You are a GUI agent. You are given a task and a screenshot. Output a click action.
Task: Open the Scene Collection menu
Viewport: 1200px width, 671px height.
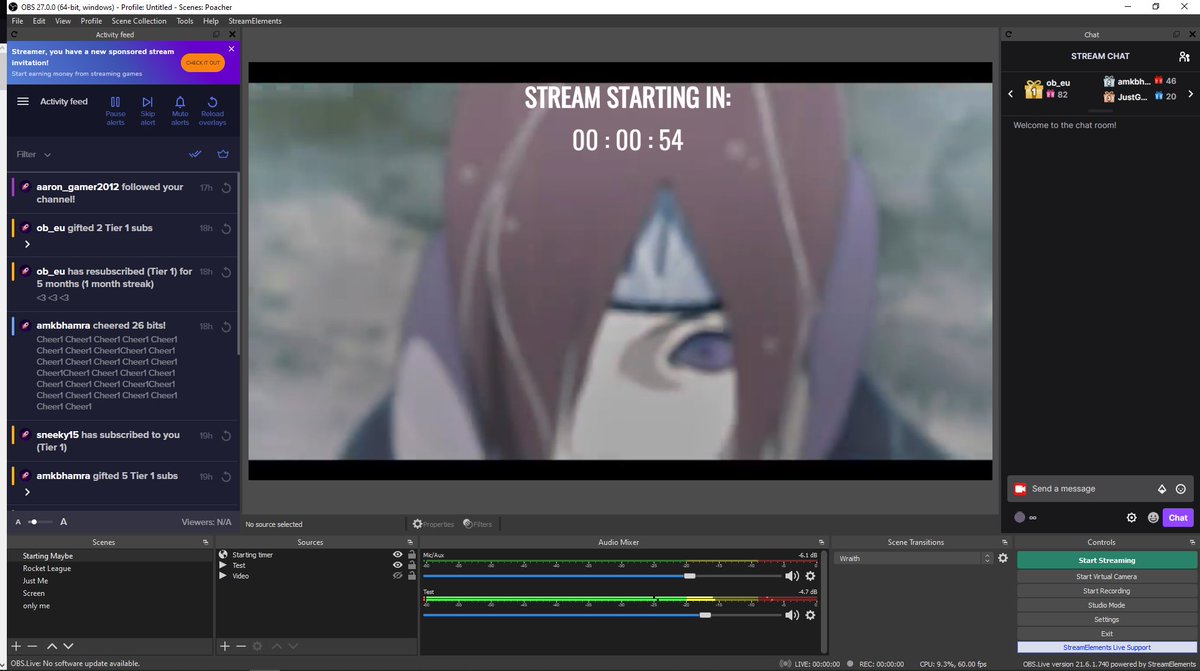click(x=139, y=20)
